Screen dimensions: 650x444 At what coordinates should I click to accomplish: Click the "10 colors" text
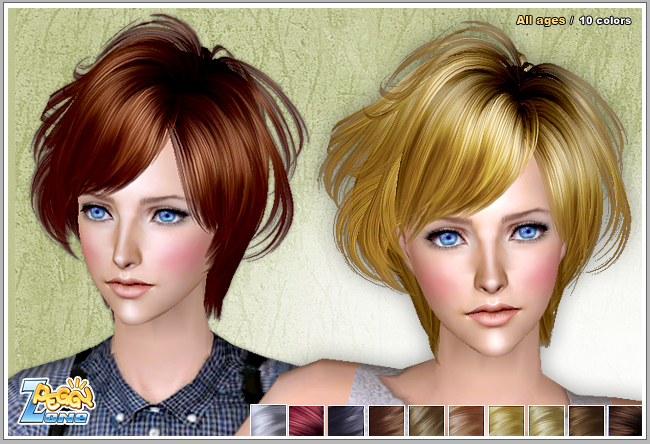click(x=603, y=20)
